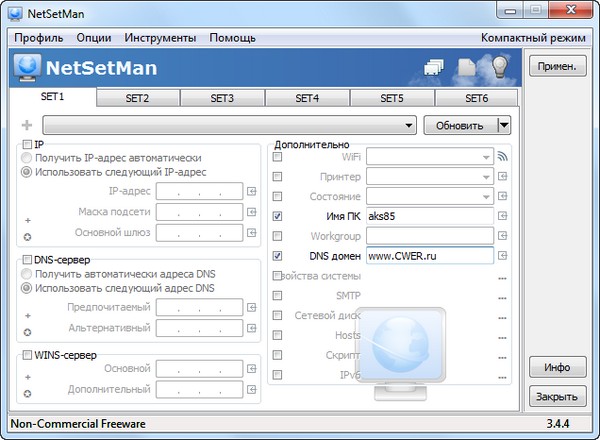The width and height of the screenshot is (600, 440).
Task: Open Hosts settings ellipsis
Action: pos(502,338)
